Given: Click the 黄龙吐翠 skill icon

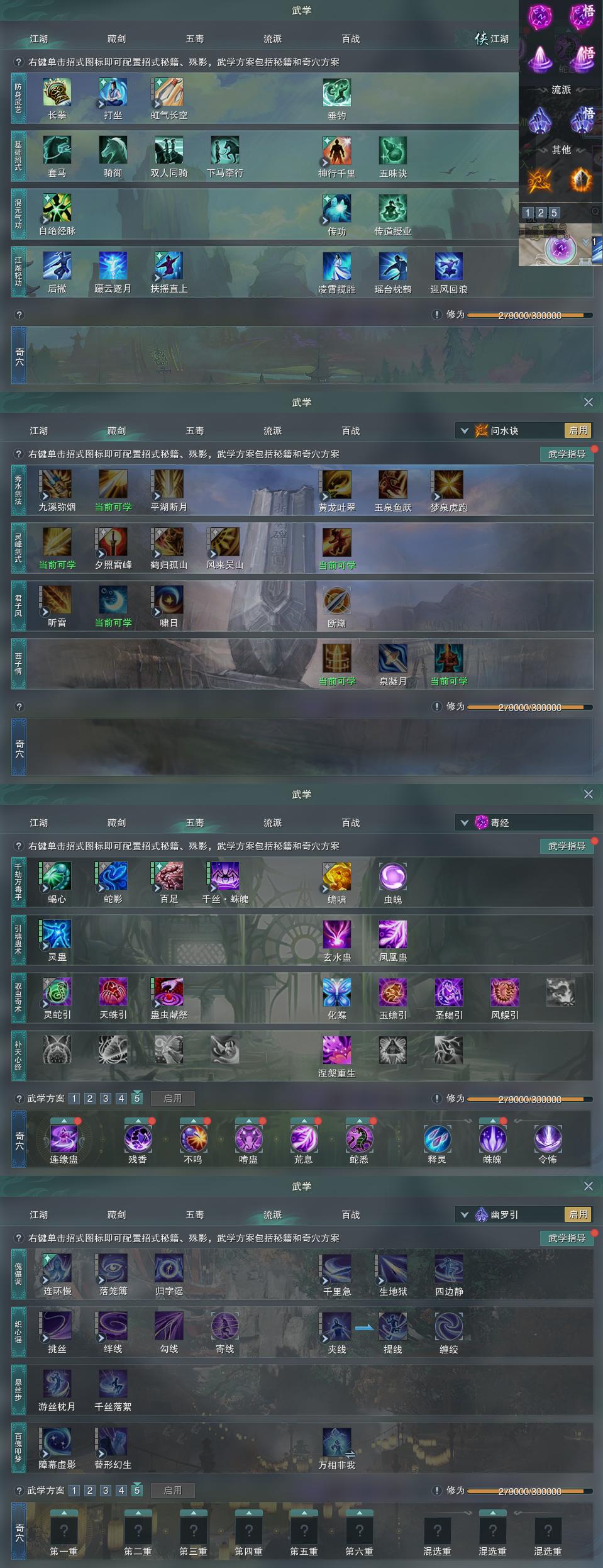Looking at the screenshot, I should (x=336, y=484).
